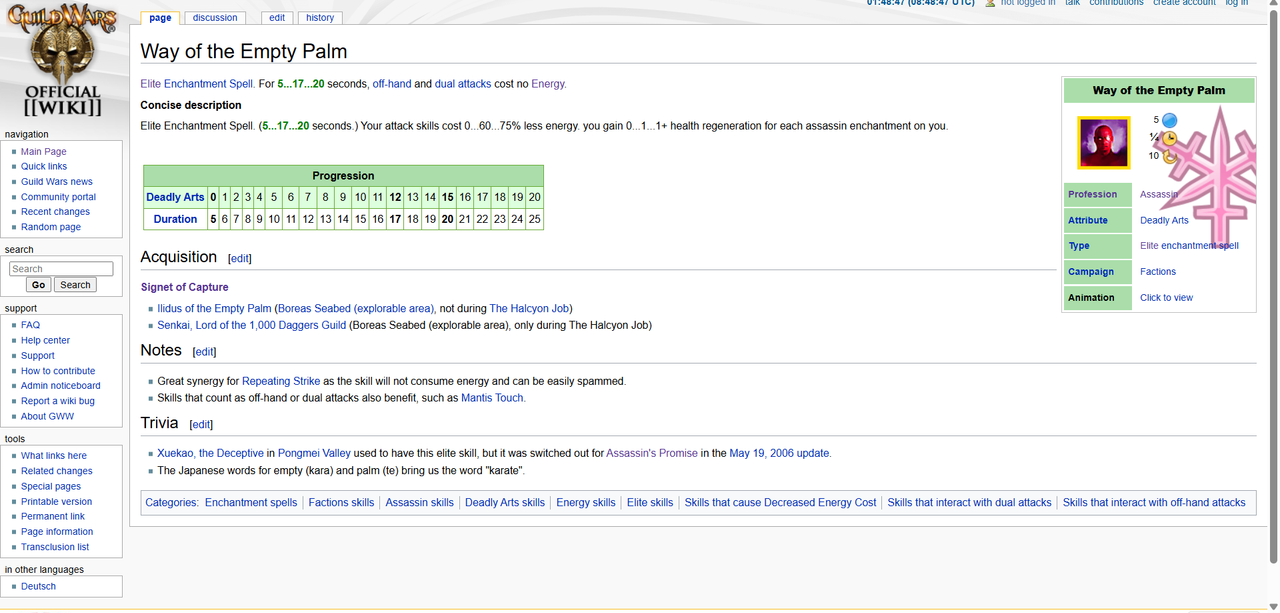The width and height of the screenshot is (1280, 613).
Task: Open Related changes tool
Action: [57, 471]
